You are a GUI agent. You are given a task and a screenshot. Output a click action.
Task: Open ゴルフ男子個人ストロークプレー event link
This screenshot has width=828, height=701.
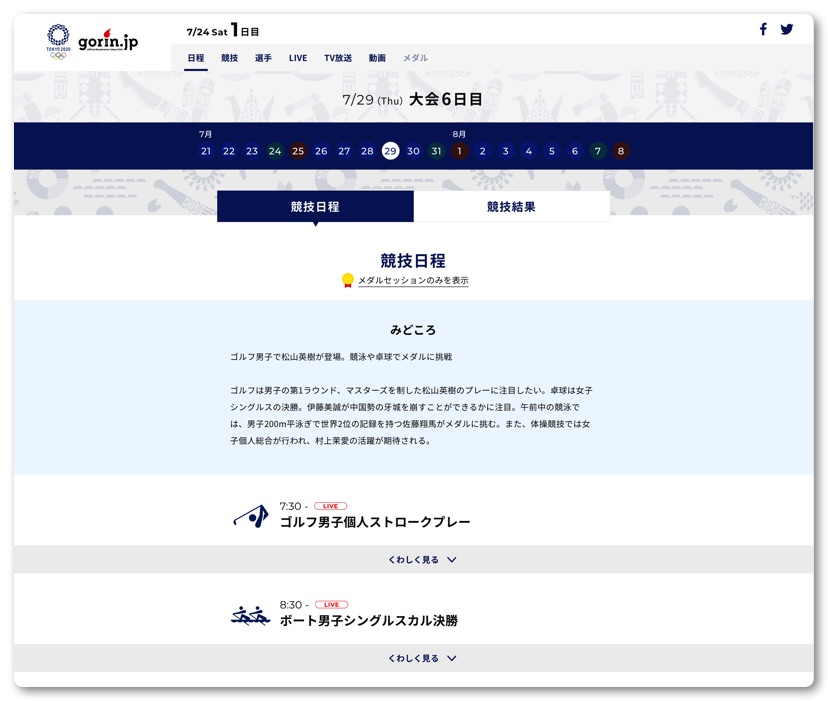[374, 522]
